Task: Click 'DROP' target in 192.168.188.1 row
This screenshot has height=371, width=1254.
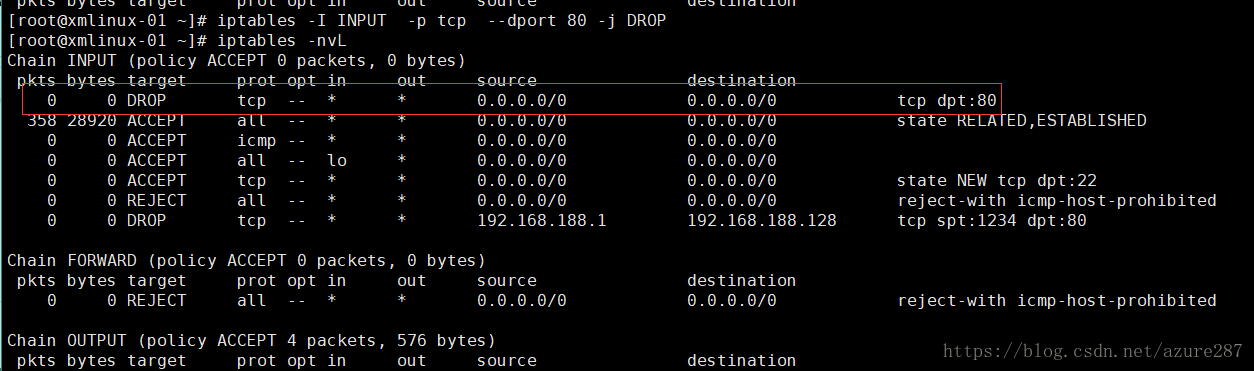Action: [147, 221]
